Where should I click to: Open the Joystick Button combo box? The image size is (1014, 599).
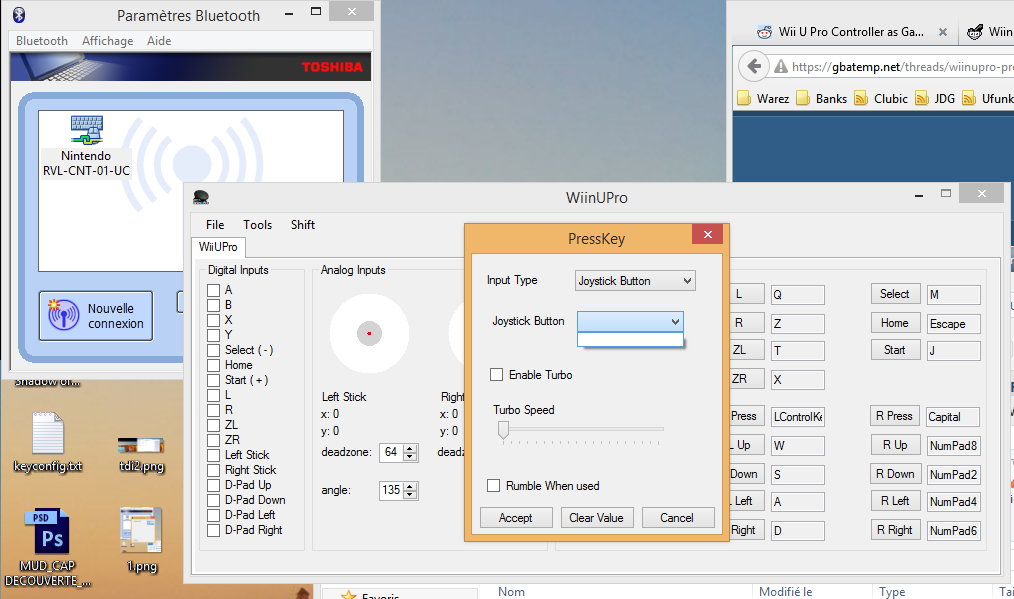tap(630, 321)
